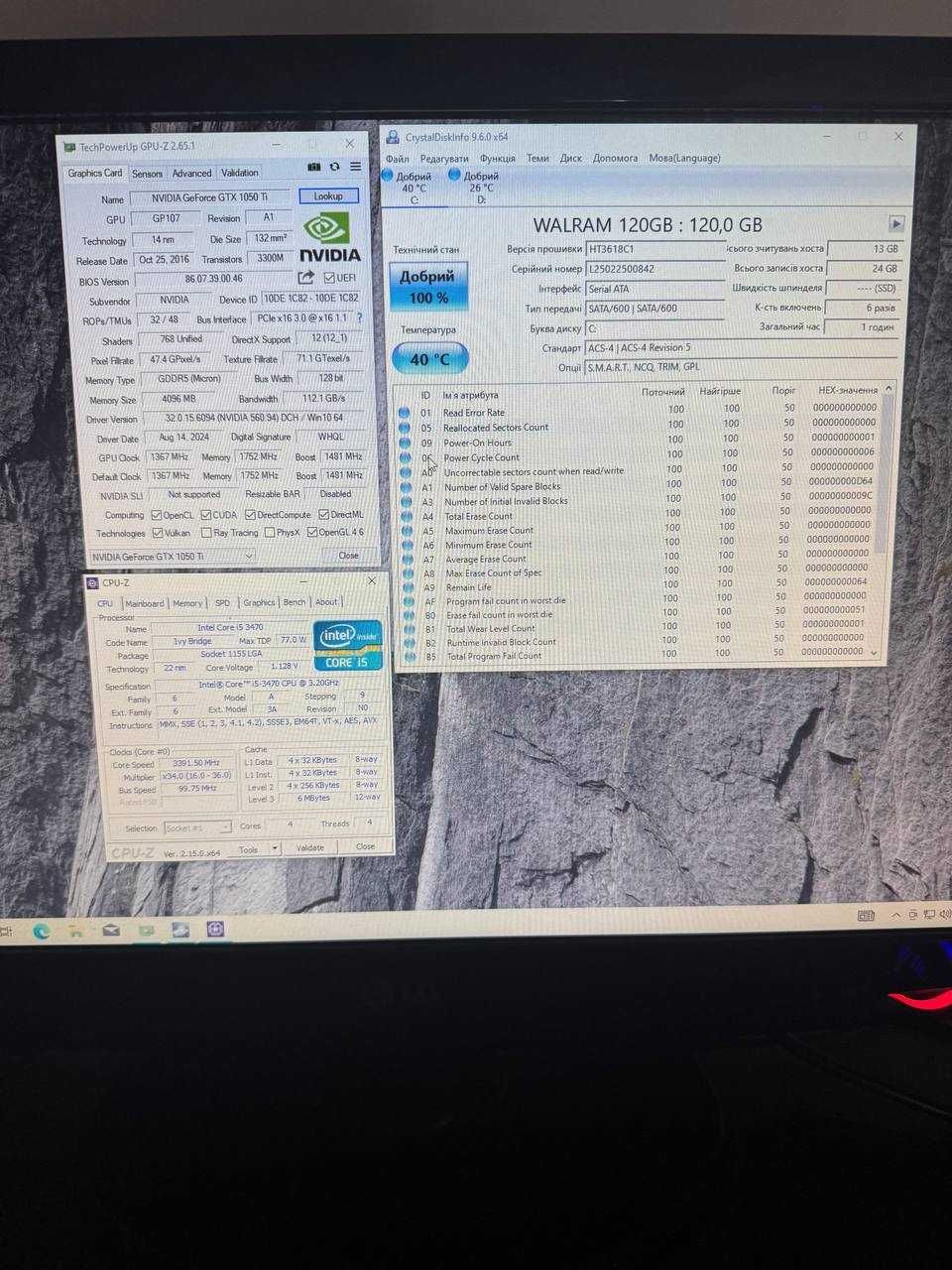
Task: Toggle the CUDA checkbox
Action: pyautogui.click(x=205, y=515)
